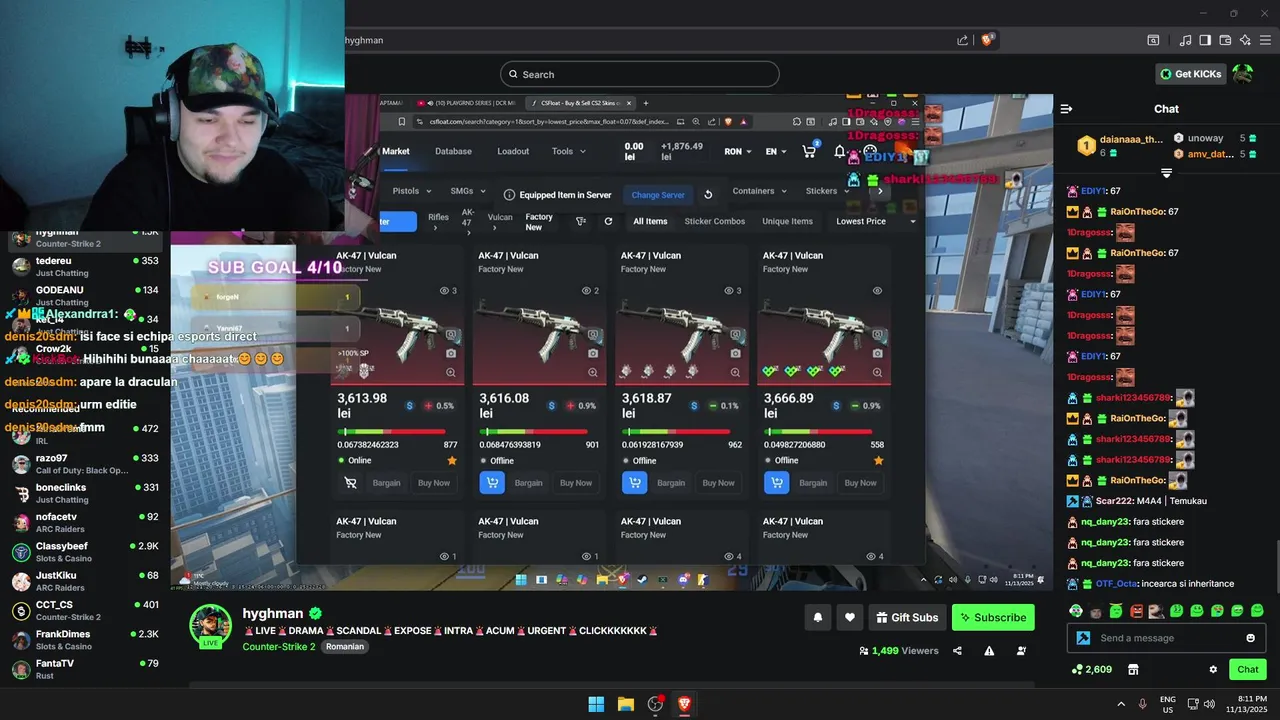Click the share page icon in address bar
Screen dimensions: 1280x720
962,40
